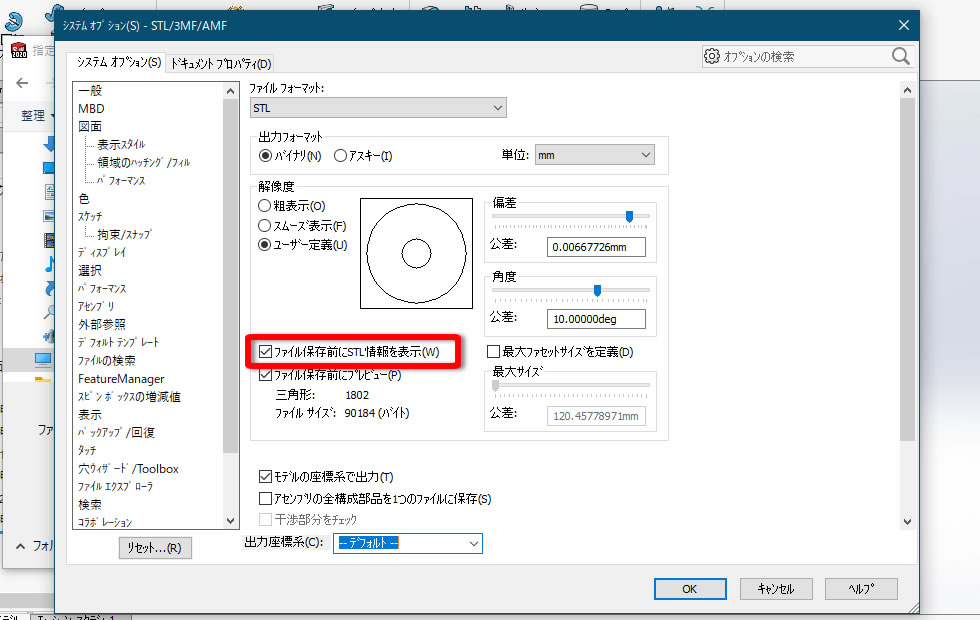Click the back arrow in the window behind

click(22, 83)
